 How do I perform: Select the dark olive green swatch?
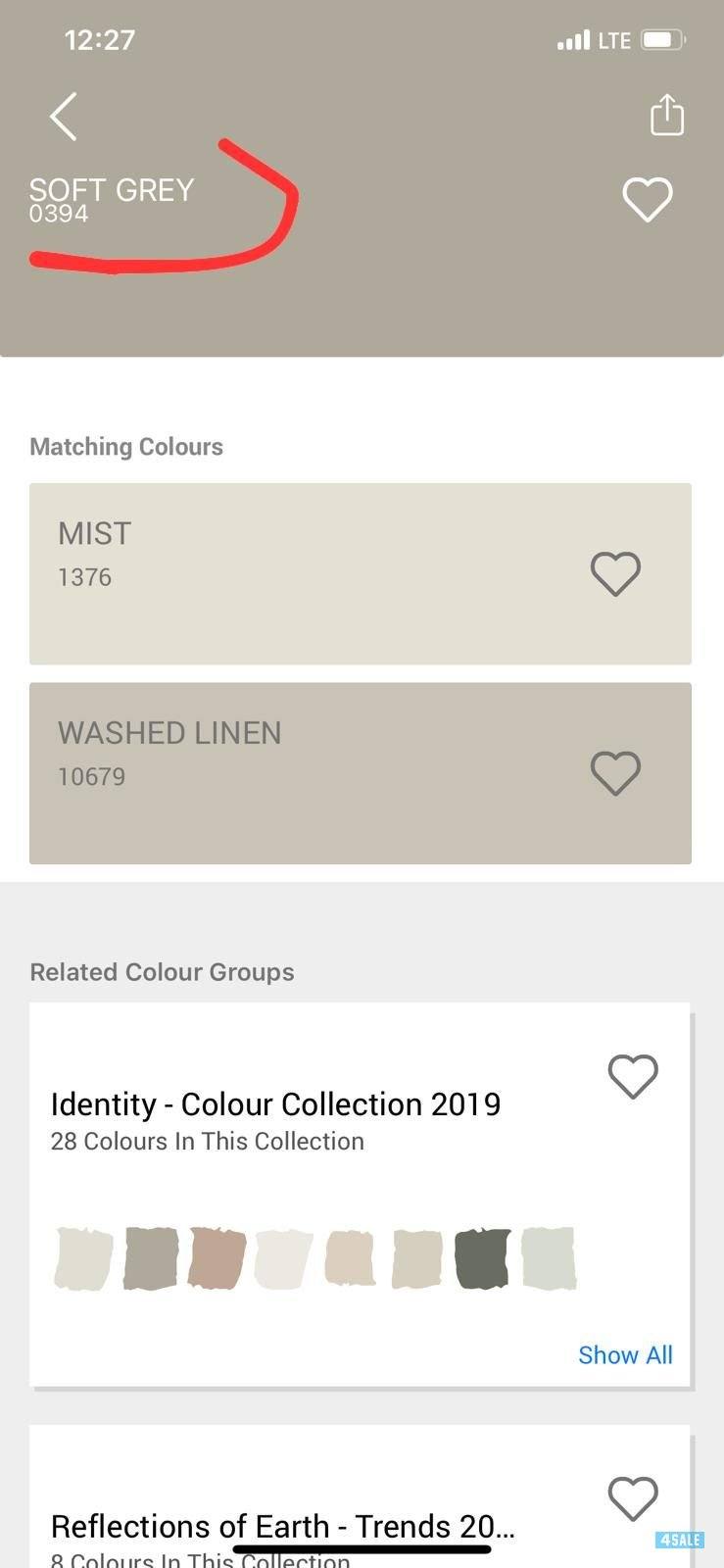[482, 1257]
